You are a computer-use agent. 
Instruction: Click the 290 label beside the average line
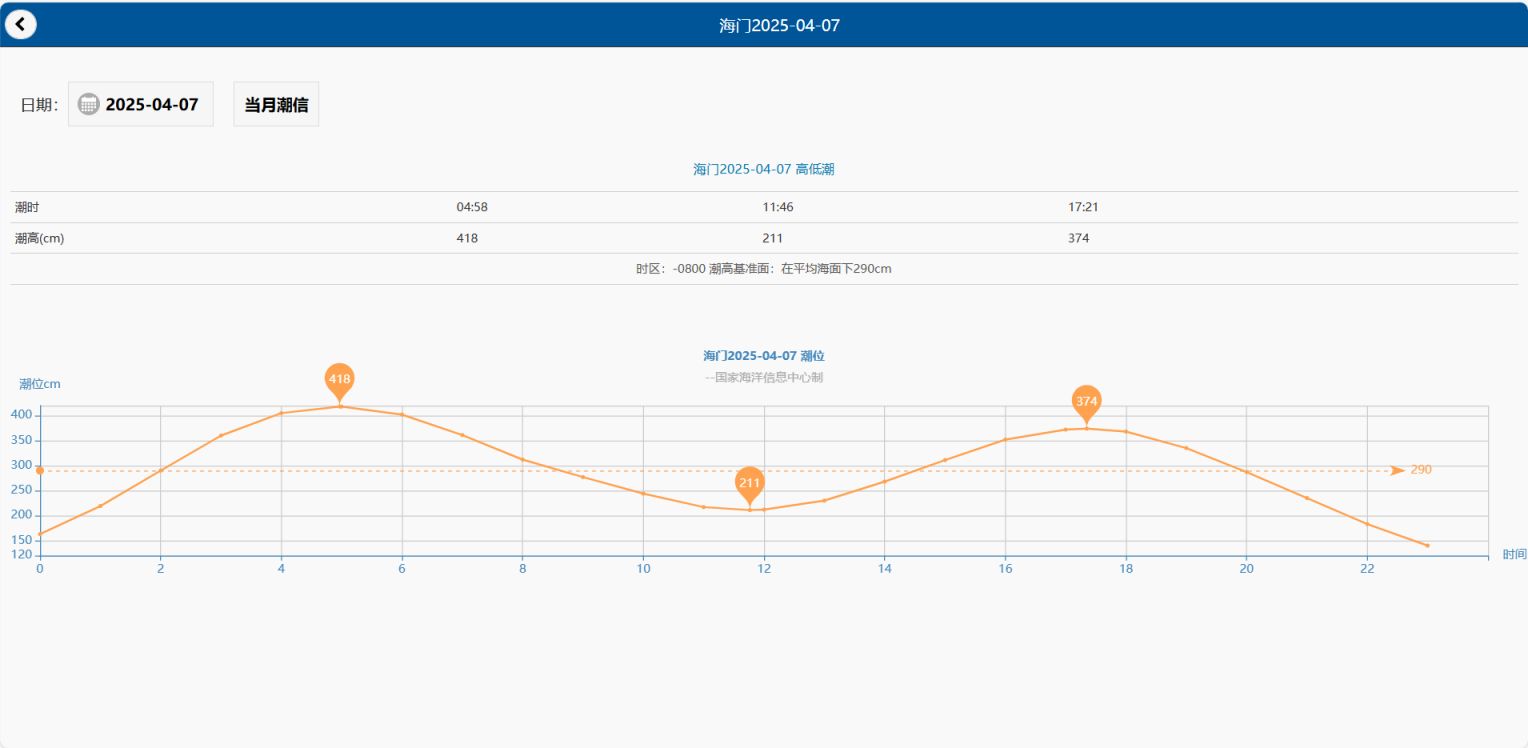click(x=1421, y=470)
